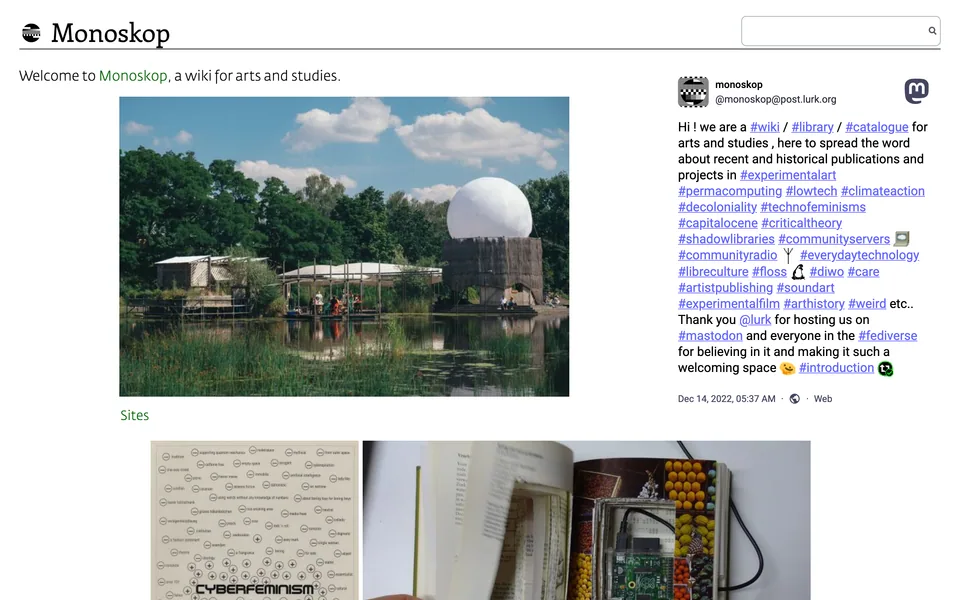Click the penguin emoji after #floss
This screenshot has height=600, width=960.
pos(798,272)
